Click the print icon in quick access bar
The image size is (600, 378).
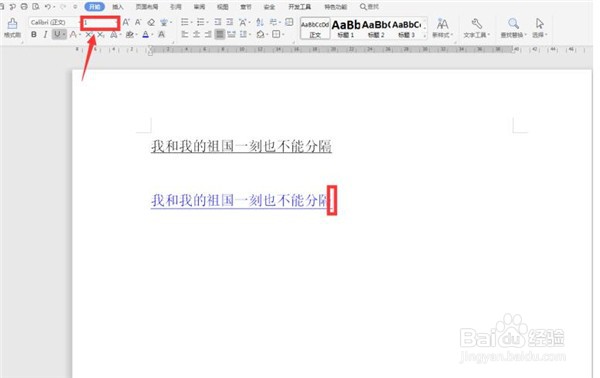point(24,7)
